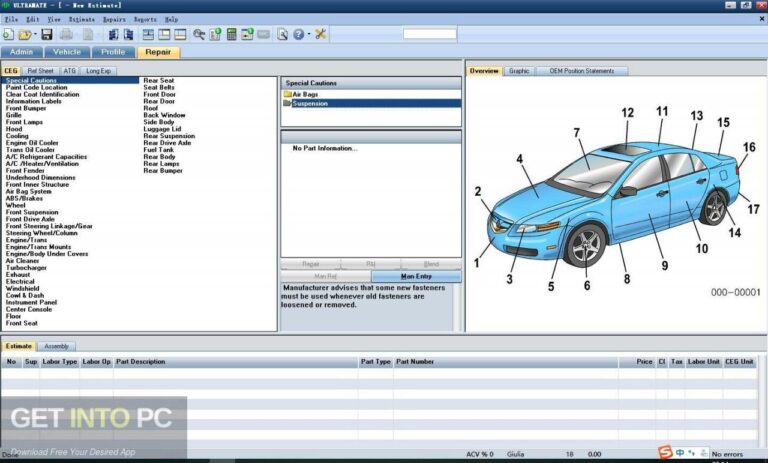Switch to the Assembly tab
Image resolution: width=768 pixels, height=463 pixels.
[56, 346]
